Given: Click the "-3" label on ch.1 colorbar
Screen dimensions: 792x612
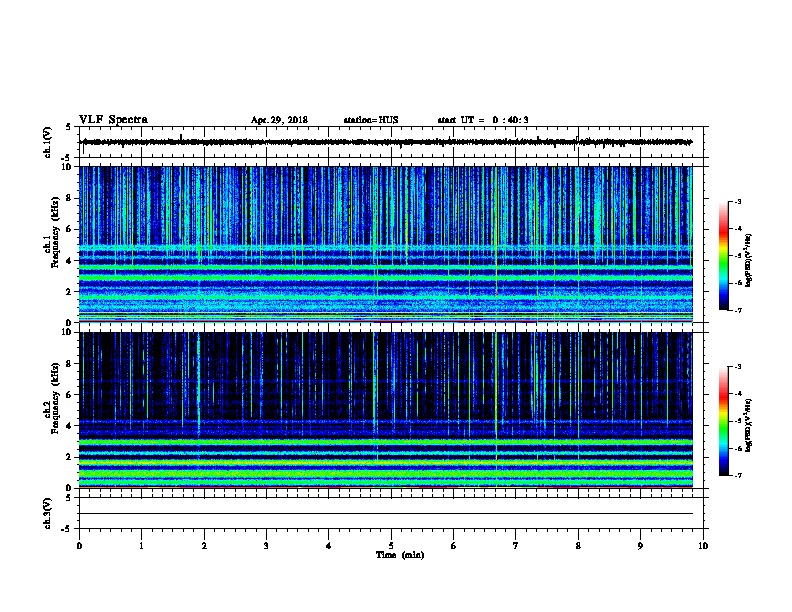Looking at the screenshot, I should [738, 201].
